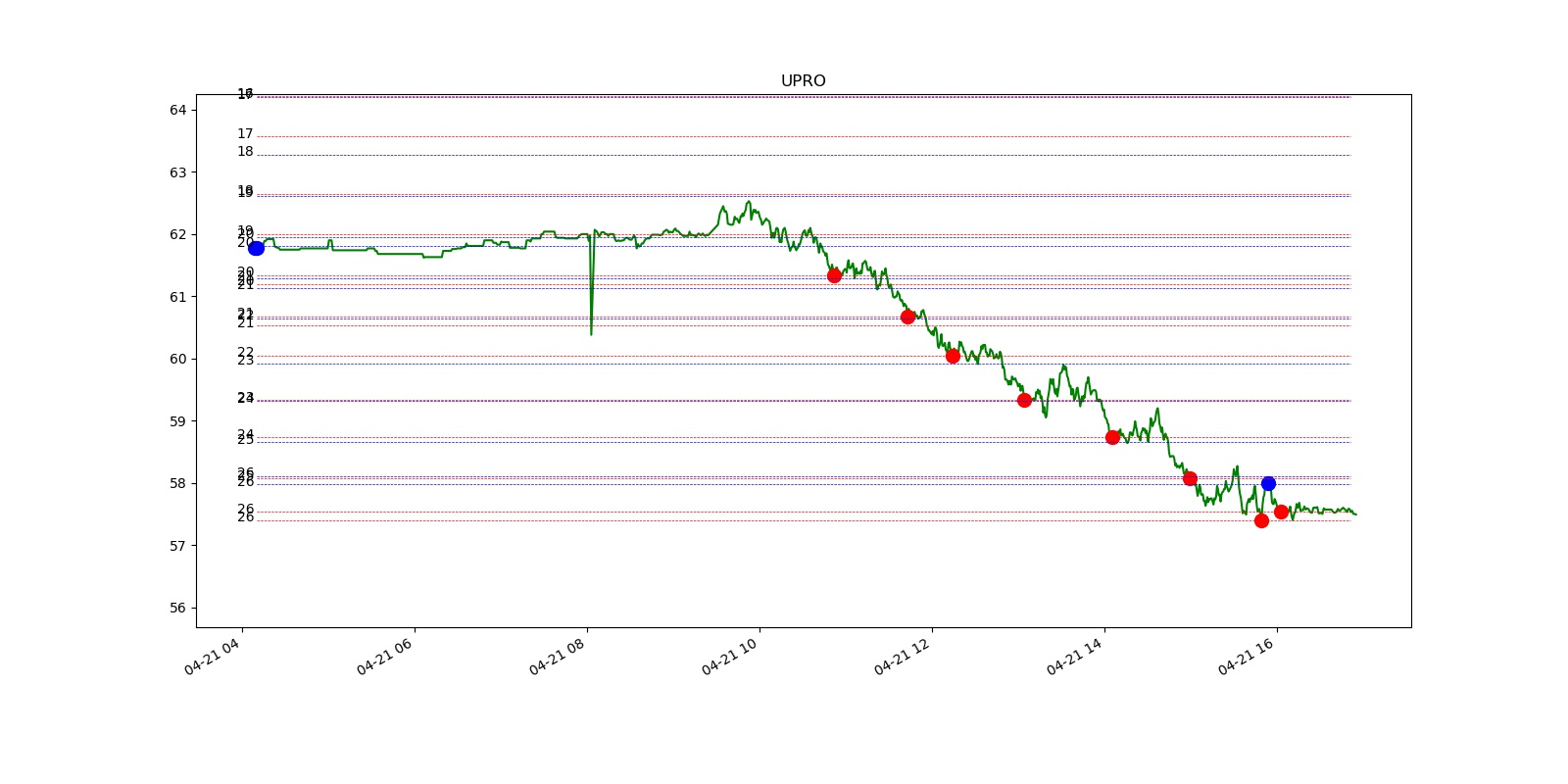Click the y-axis label 56
Image resolution: width=1568 pixels, height=784 pixels.
(x=177, y=608)
